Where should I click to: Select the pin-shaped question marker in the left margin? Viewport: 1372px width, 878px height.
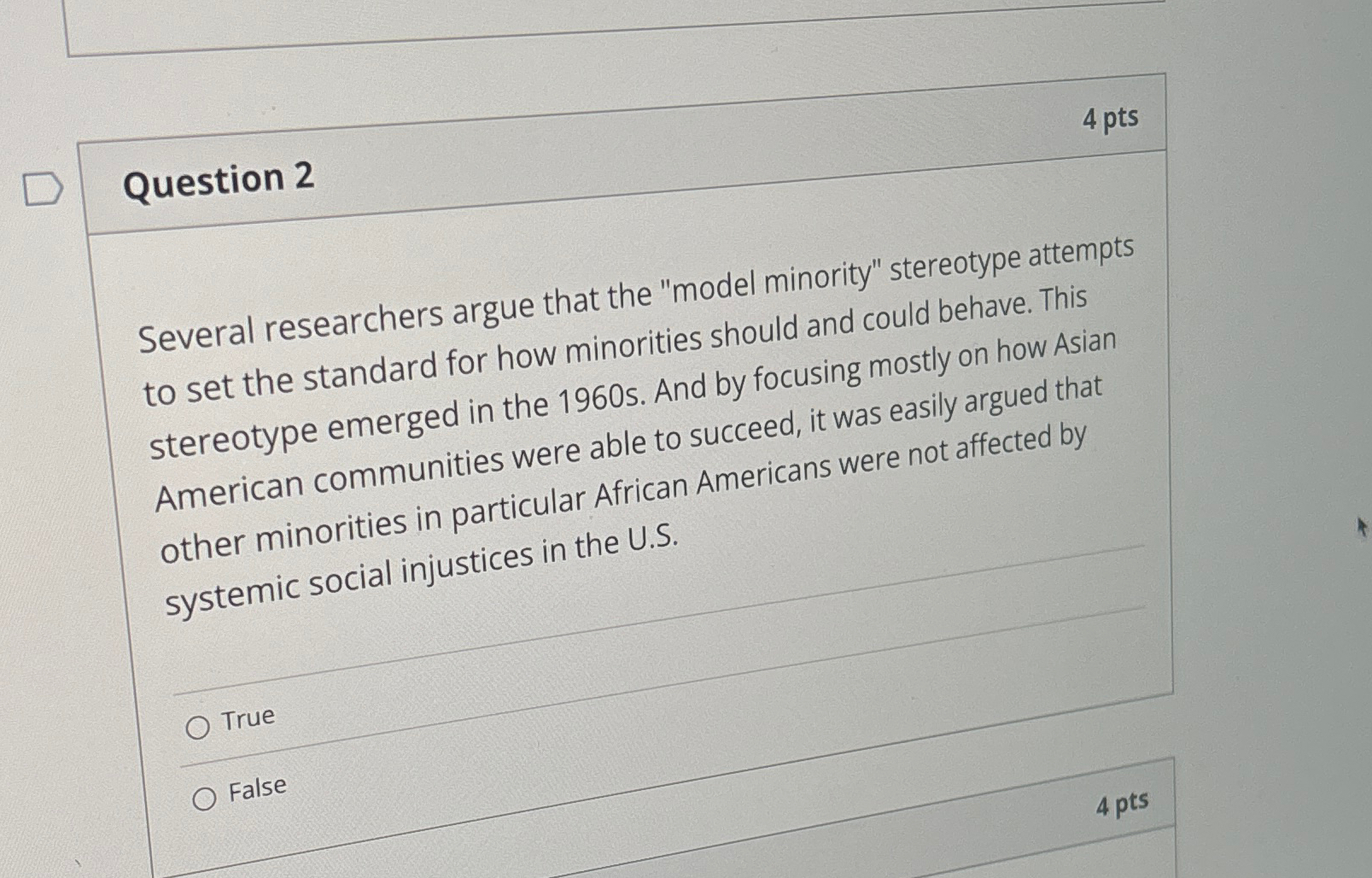pos(44,189)
